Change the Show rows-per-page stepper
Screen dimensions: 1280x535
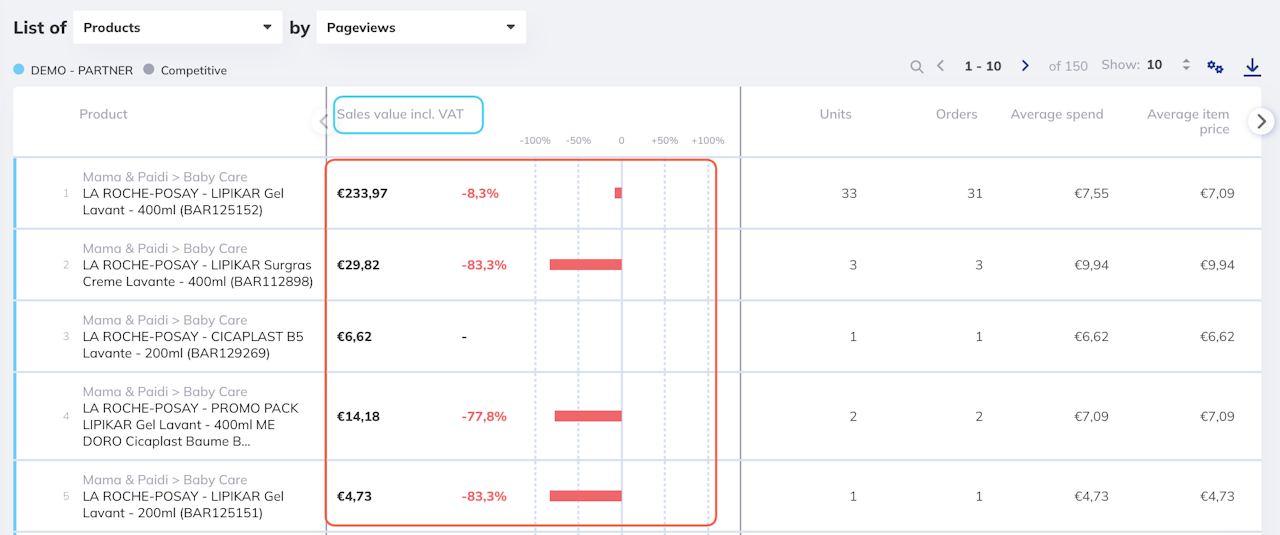[x=1186, y=65]
